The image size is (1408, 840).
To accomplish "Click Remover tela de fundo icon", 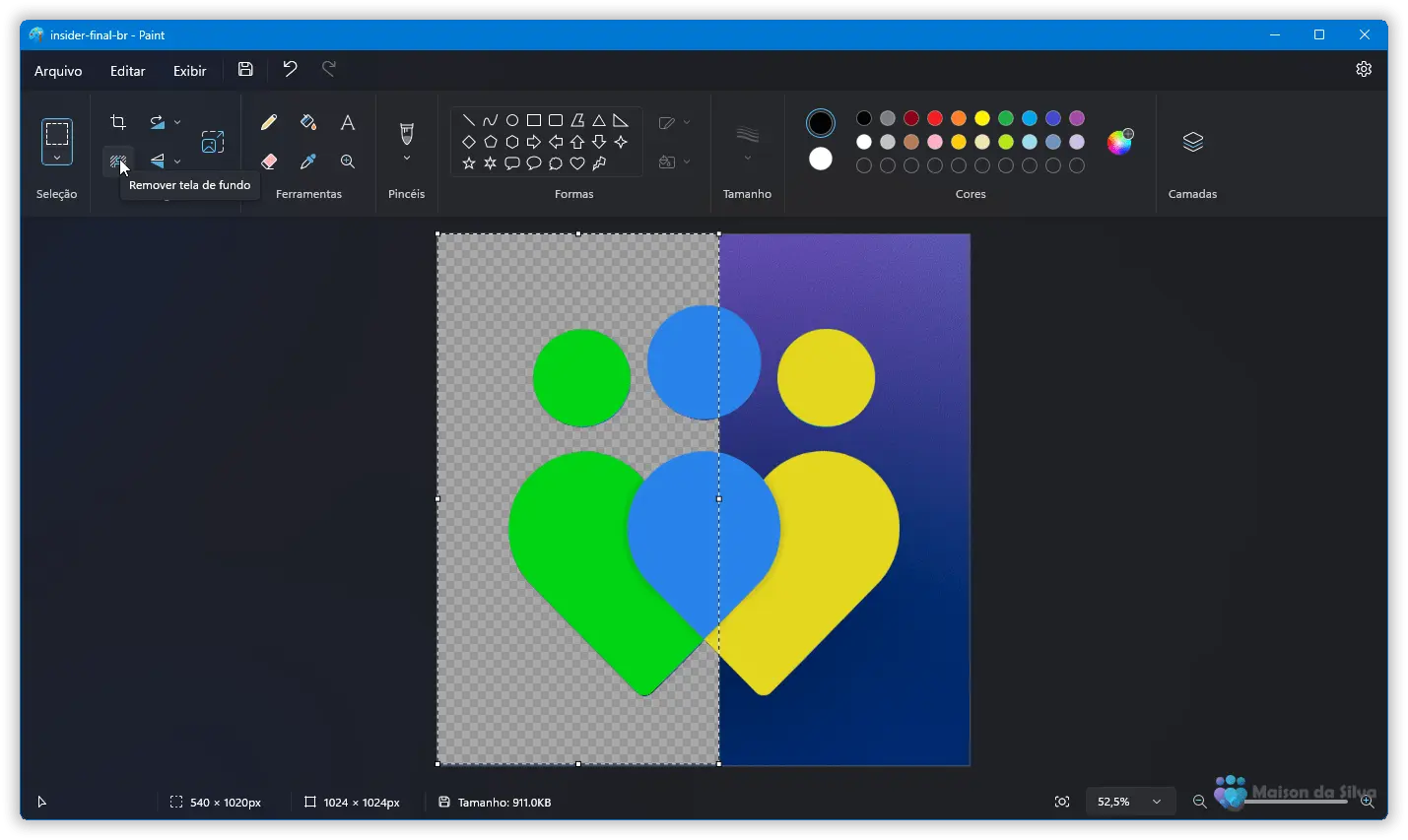I will (x=117, y=162).
